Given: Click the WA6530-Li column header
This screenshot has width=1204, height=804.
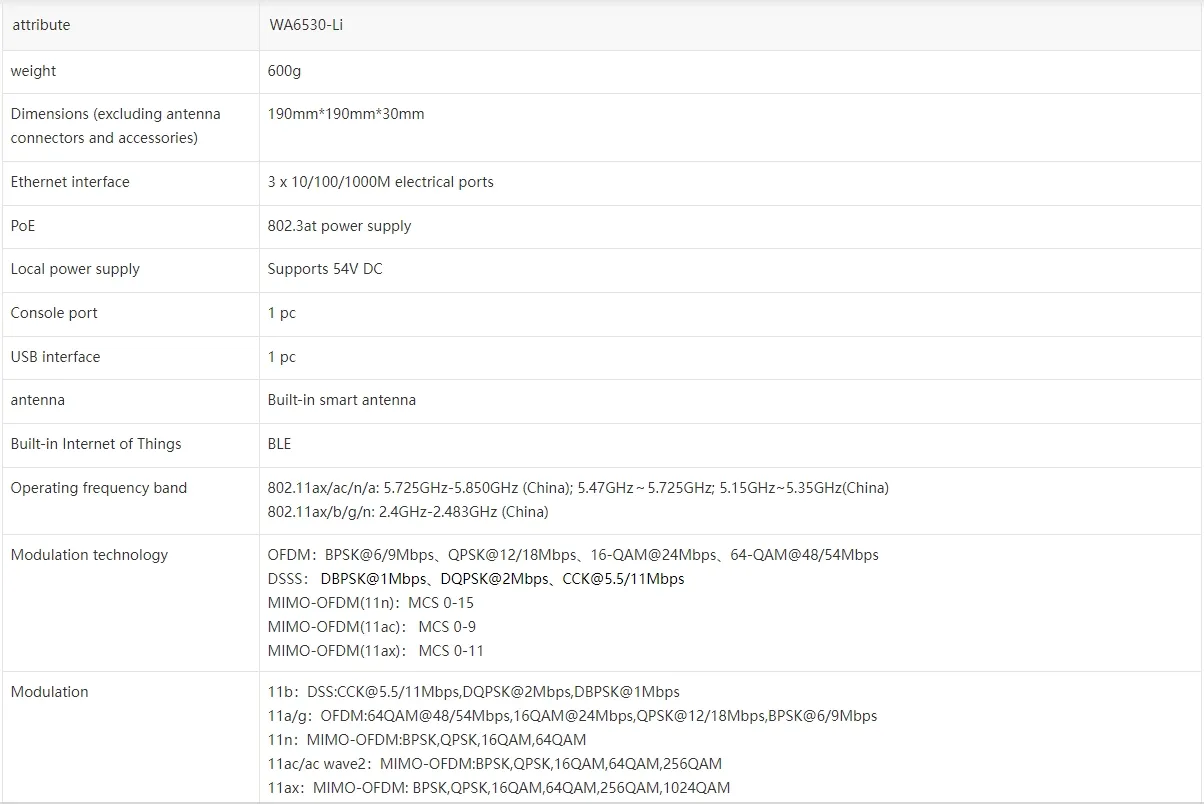Looking at the screenshot, I should pos(306,25).
